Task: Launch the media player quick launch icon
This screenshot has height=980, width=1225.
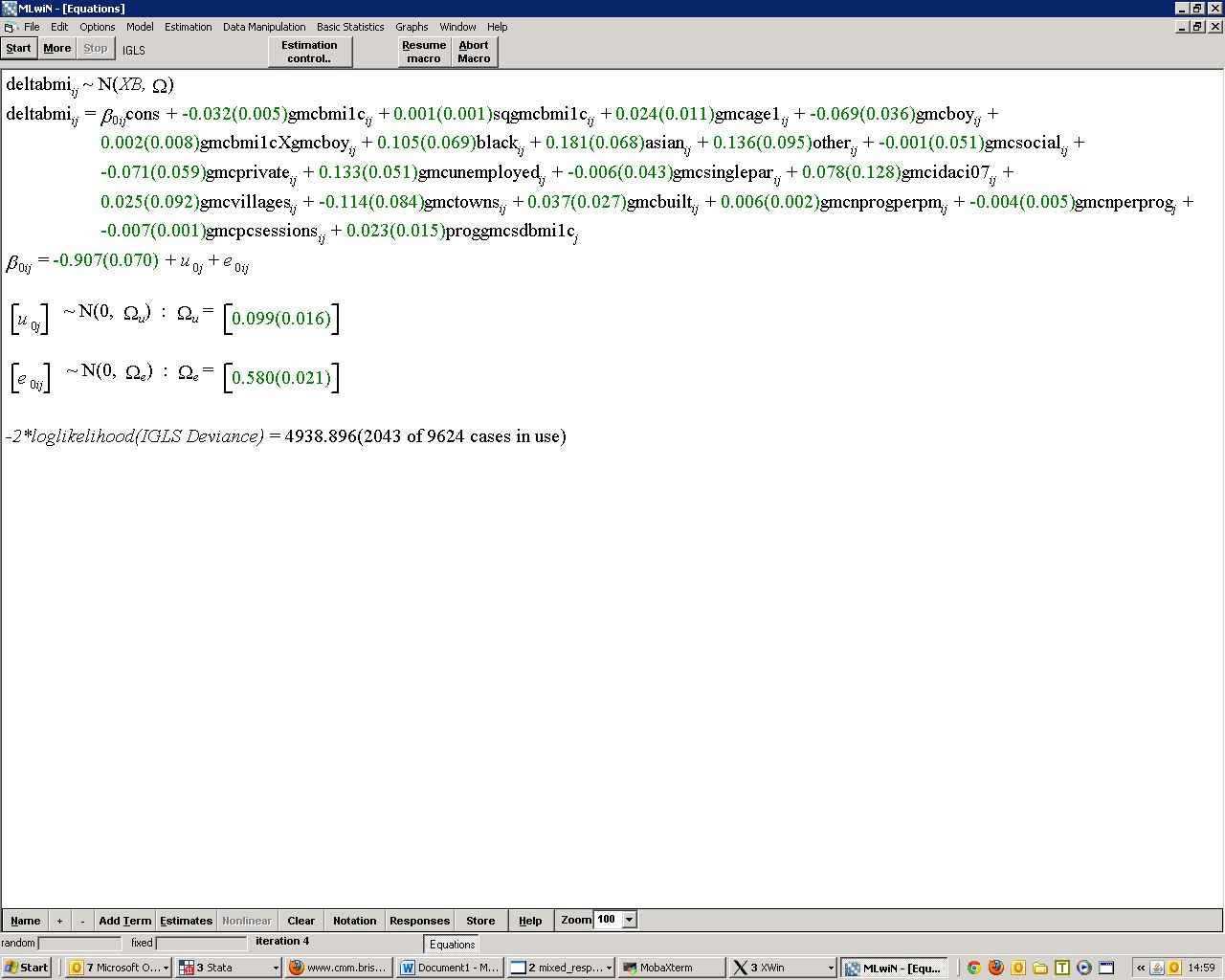Action: tap(1083, 968)
